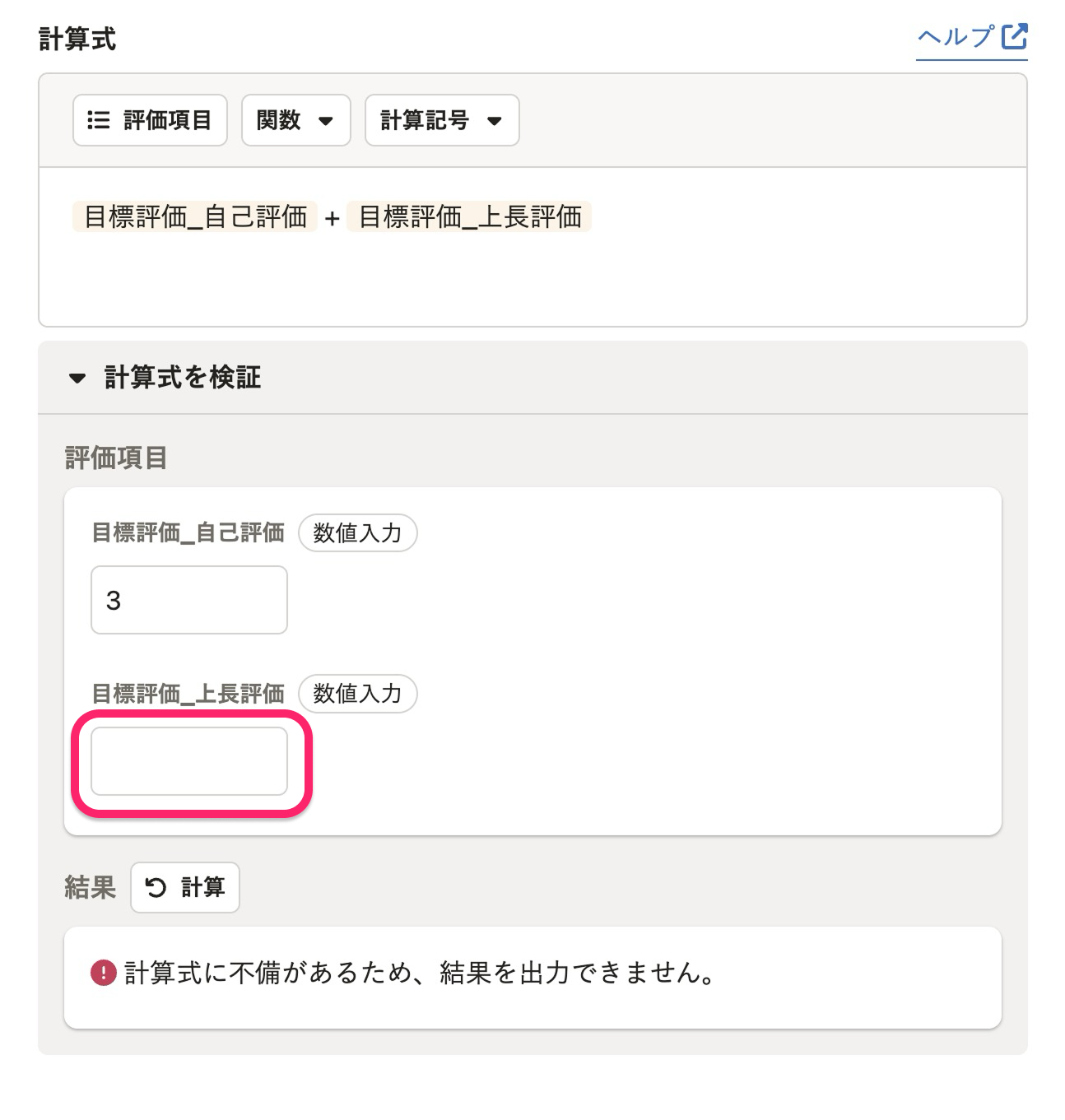Screen dimensions: 1065x1120
Task: Click the 計算 button to calculate result
Action: 185,887
